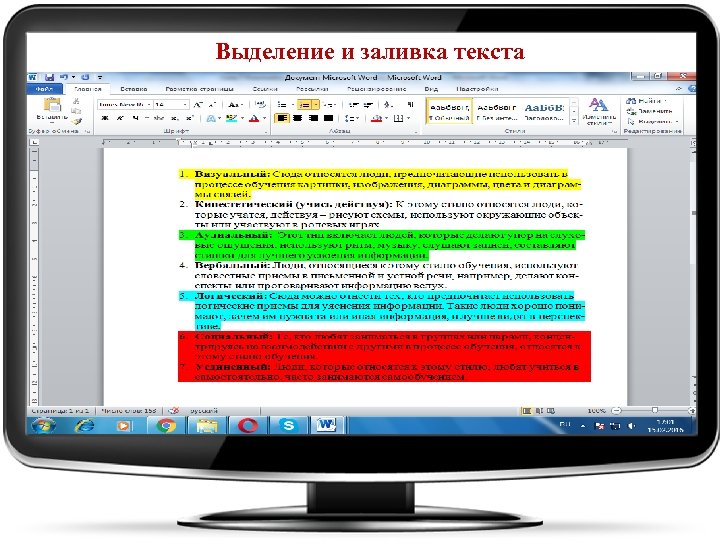
Task: Switch to the Рассылки (Mailings) tab
Action: click(312, 89)
